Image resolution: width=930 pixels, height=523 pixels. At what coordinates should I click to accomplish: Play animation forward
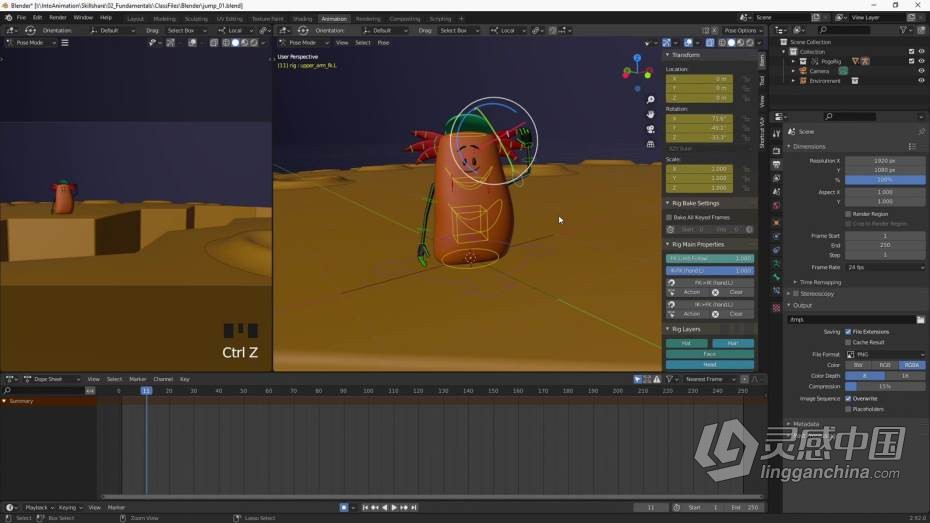click(394, 508)
